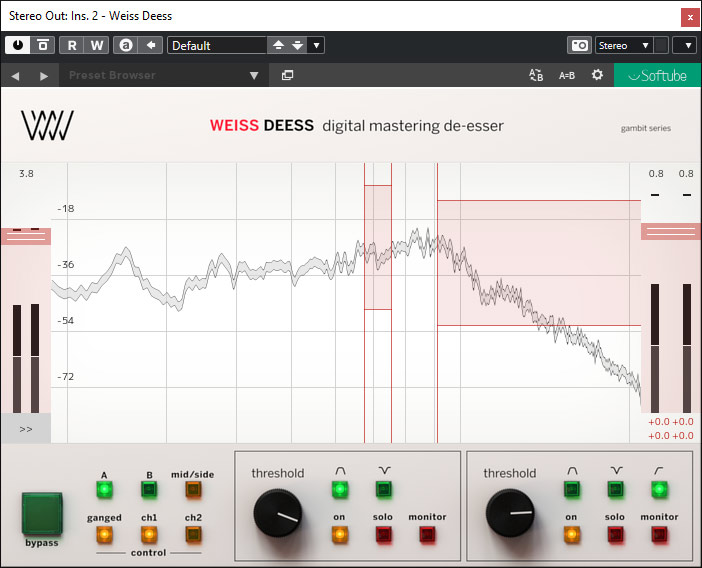The image size is (702, 568).
Task: Click the first band's threshold knob
Action: [277, 515]
